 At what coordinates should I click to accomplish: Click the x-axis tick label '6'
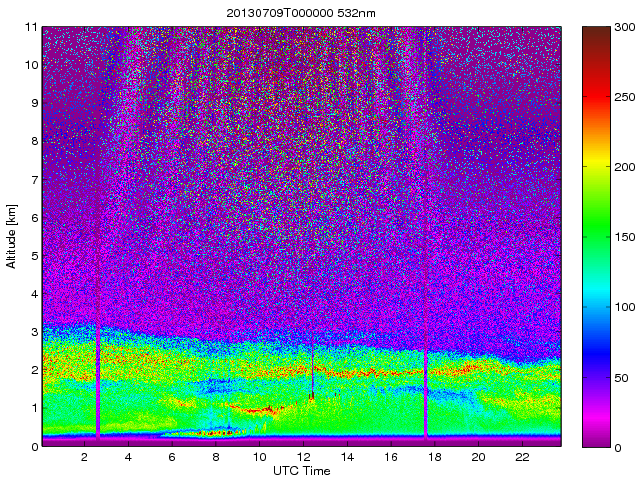tap(172, 457)
